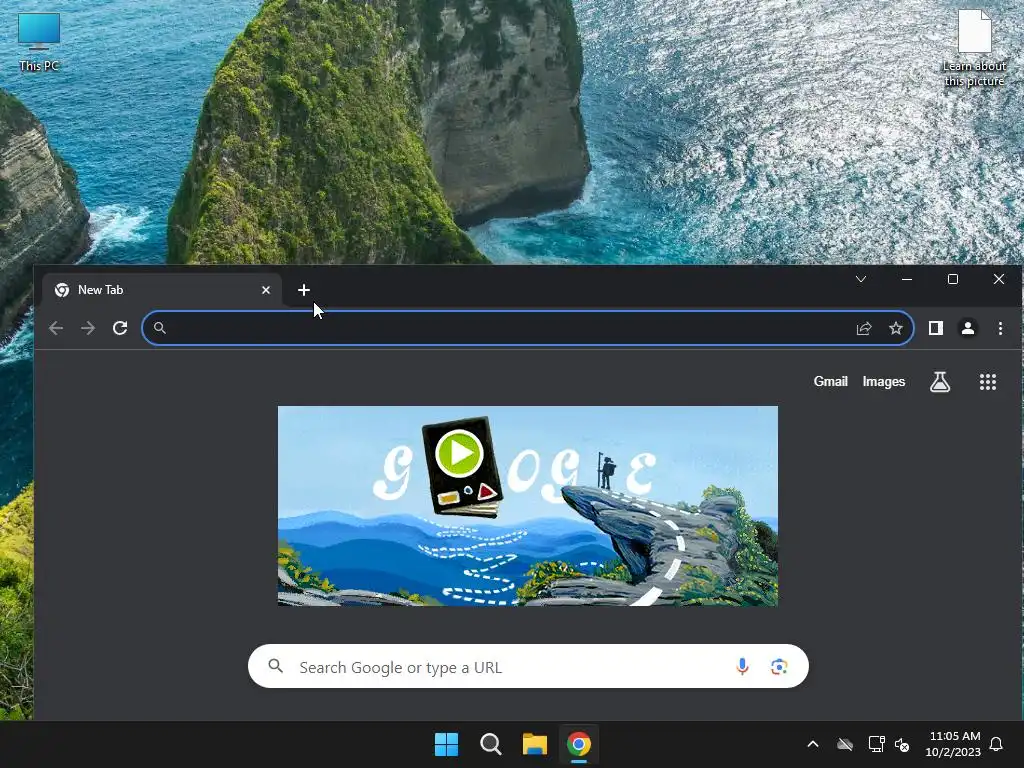Open taskbar Search
The image size is (1024, 768).
coord(490,744)
